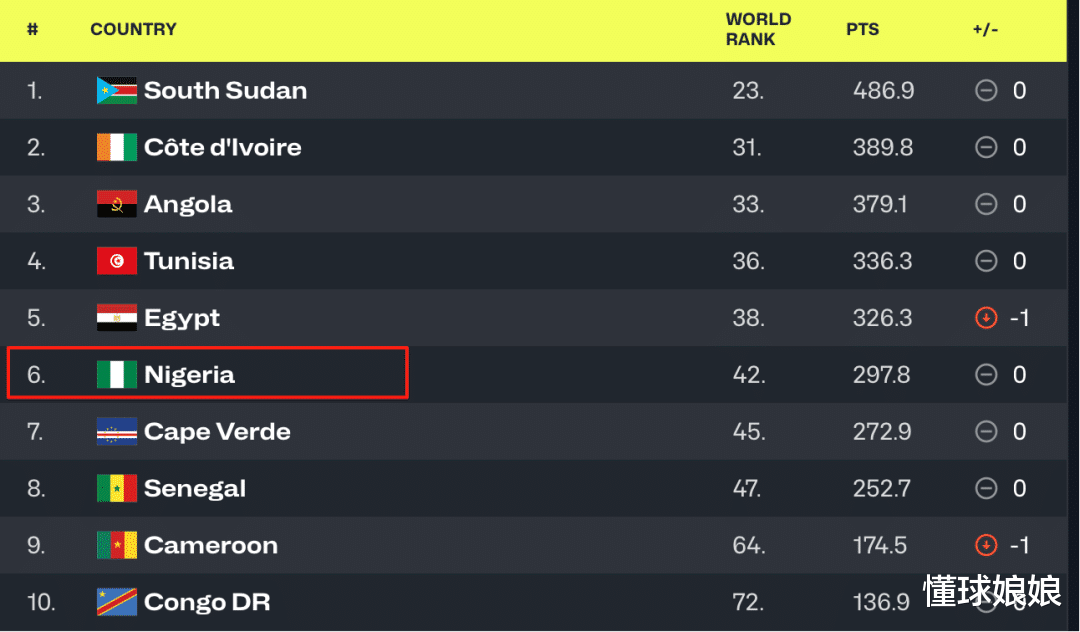1080x632 pixels.
Task: Click the COUNTRY column header
Action: tap(134, 29)
